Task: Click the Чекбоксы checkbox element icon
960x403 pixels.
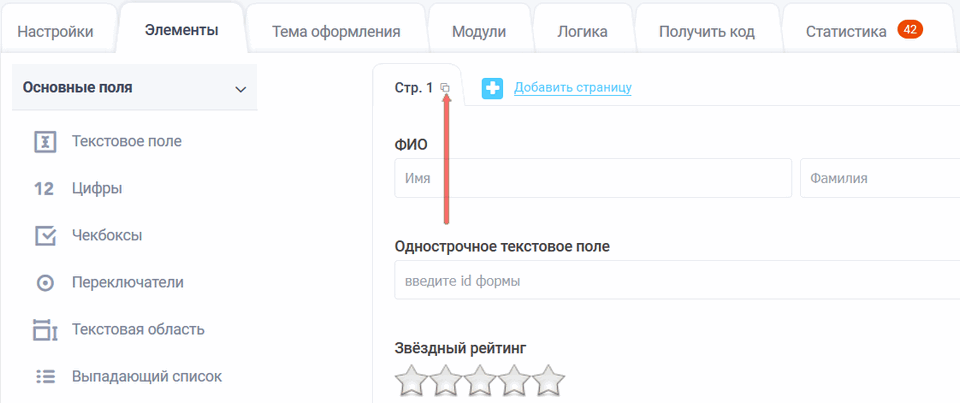Action: click(x=44, y=236)
